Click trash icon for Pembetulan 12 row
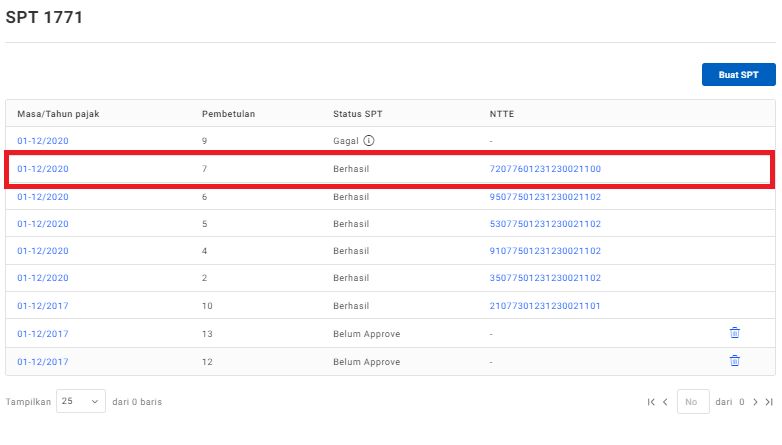Screen dimensions: 782x445 (x=734, y=360)
